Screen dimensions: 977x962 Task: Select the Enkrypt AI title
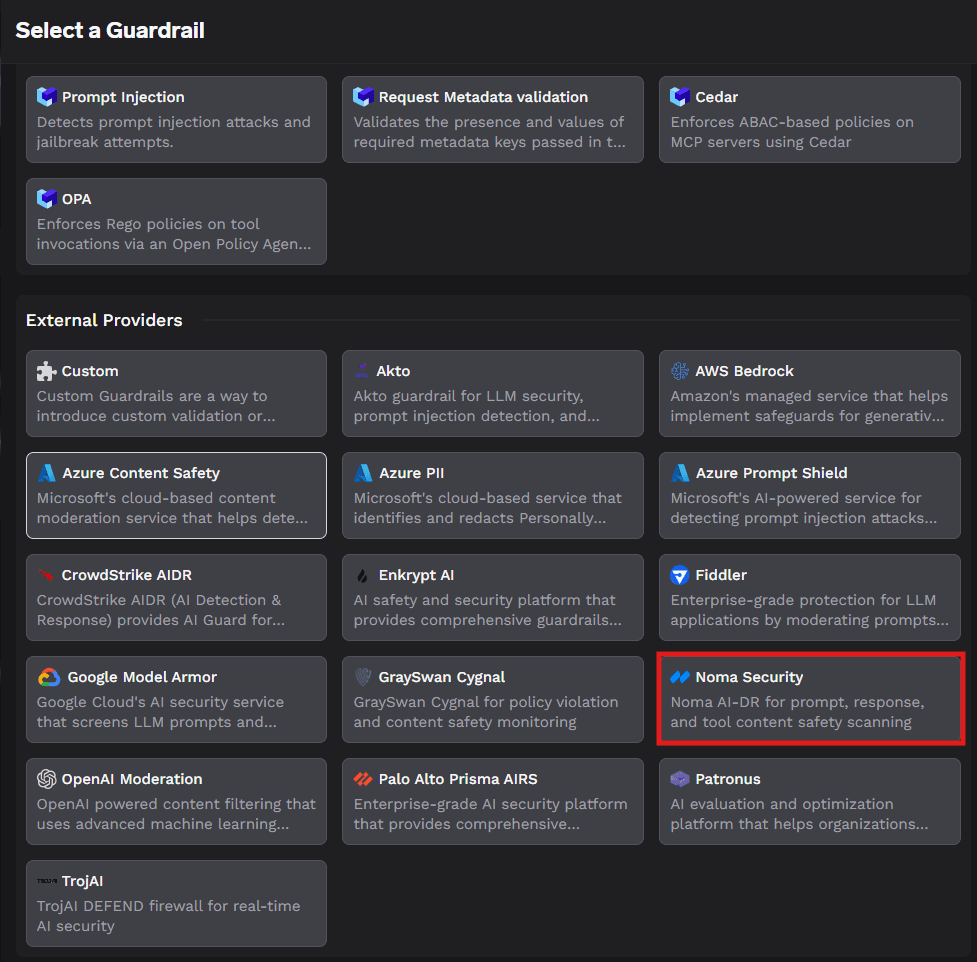416,576
